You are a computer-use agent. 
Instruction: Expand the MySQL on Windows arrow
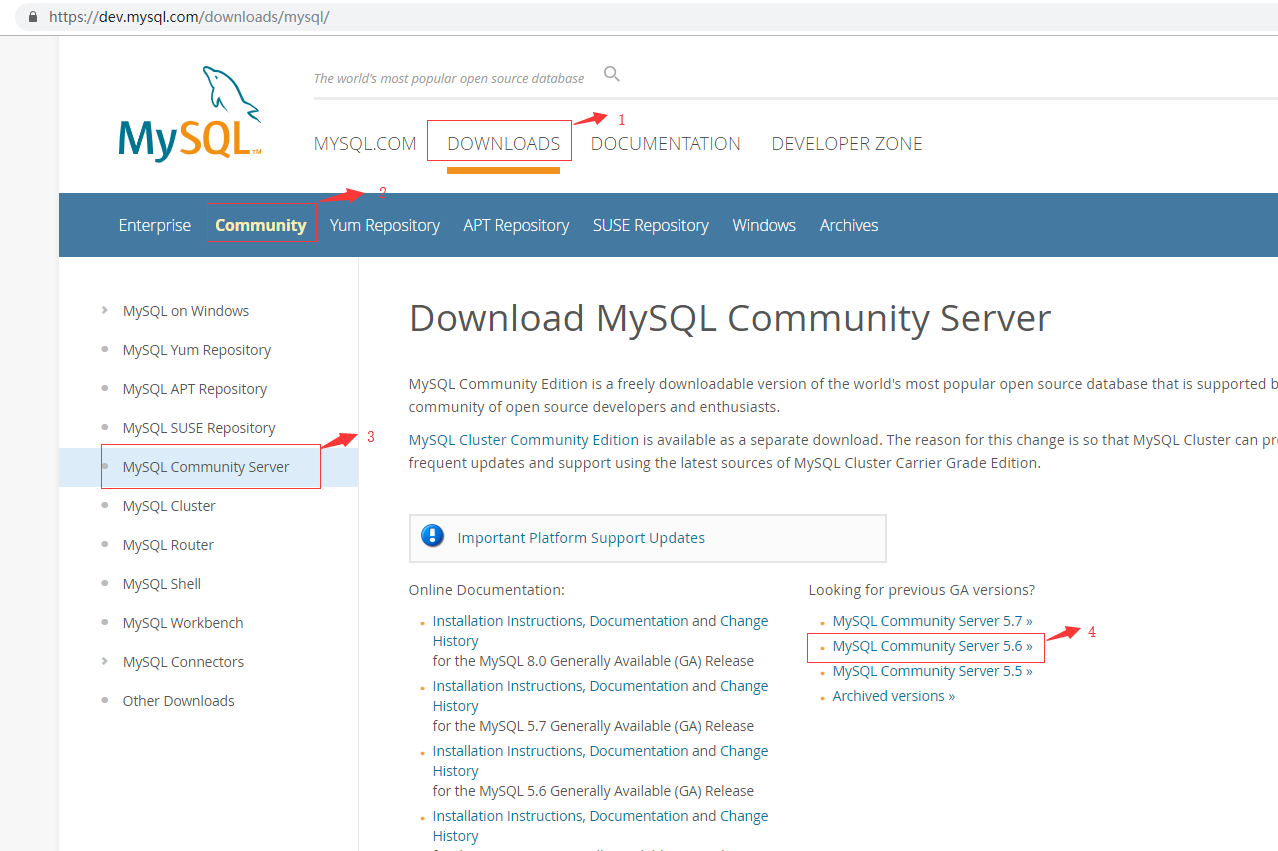click(104, 310)
